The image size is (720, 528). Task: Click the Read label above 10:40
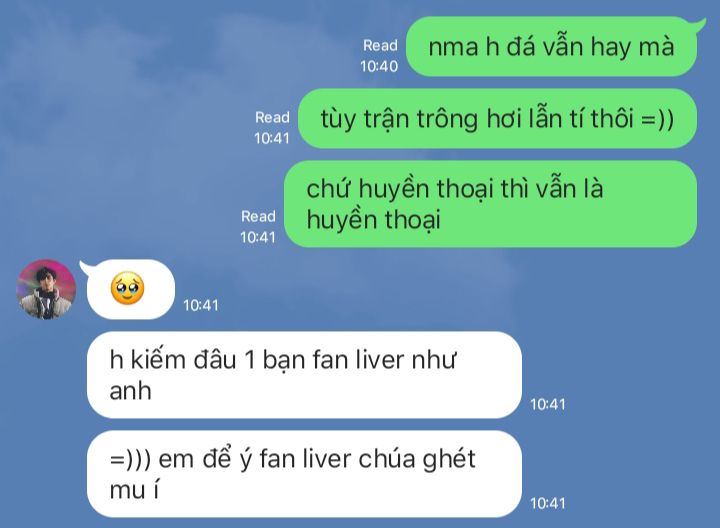[x=380, y=45]
